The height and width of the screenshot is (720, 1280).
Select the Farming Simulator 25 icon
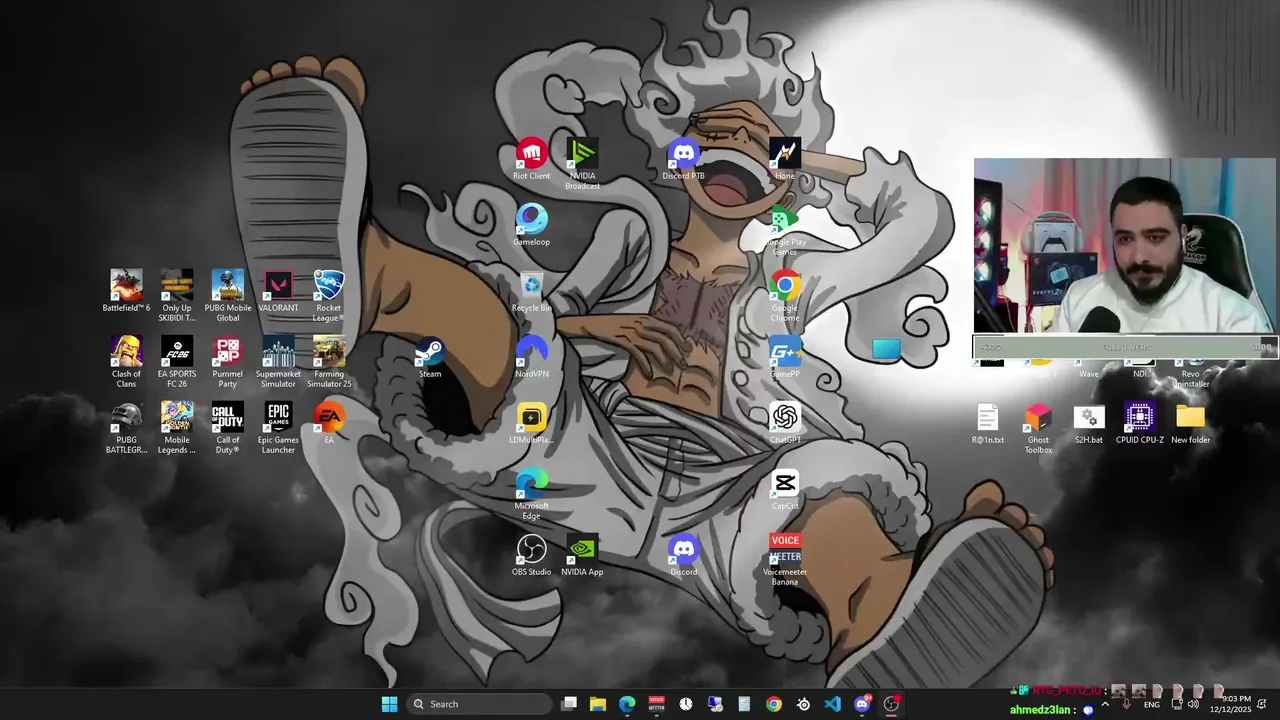coord(329,362)
